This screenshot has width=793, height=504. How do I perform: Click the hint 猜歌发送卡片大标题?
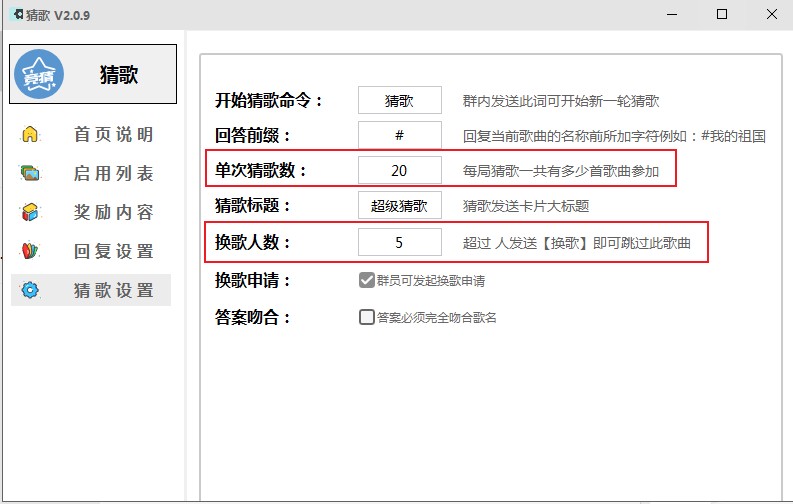pyautogui.click(x=526, y=206)
